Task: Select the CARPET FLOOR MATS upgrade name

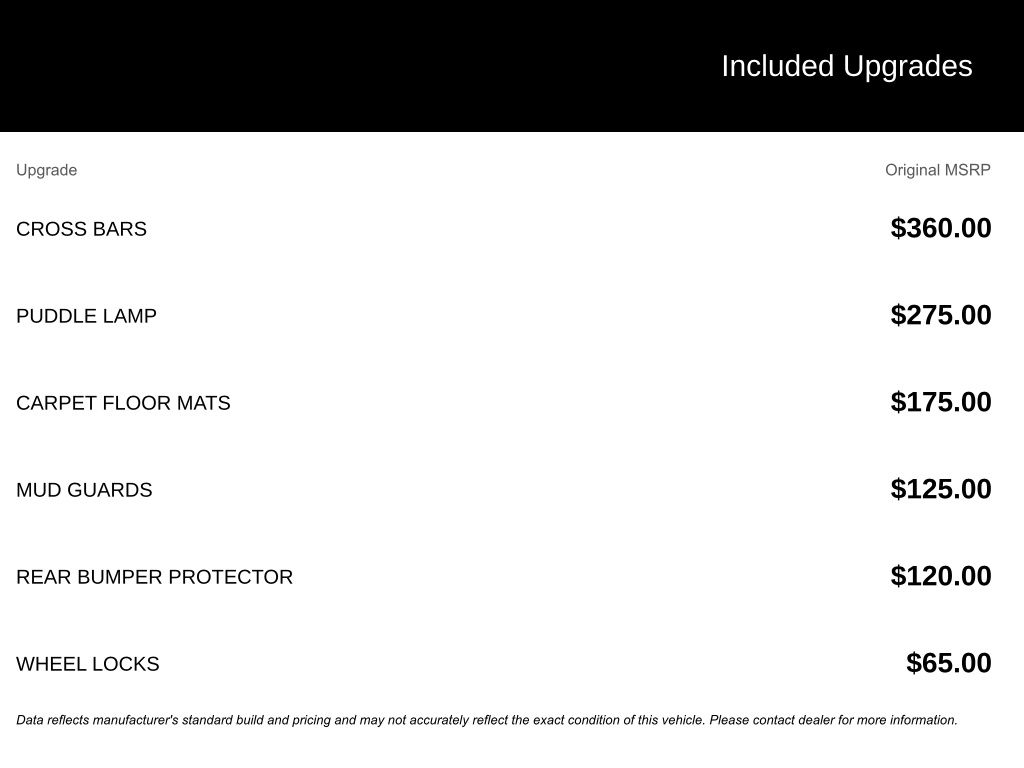Action: point(123,403)
